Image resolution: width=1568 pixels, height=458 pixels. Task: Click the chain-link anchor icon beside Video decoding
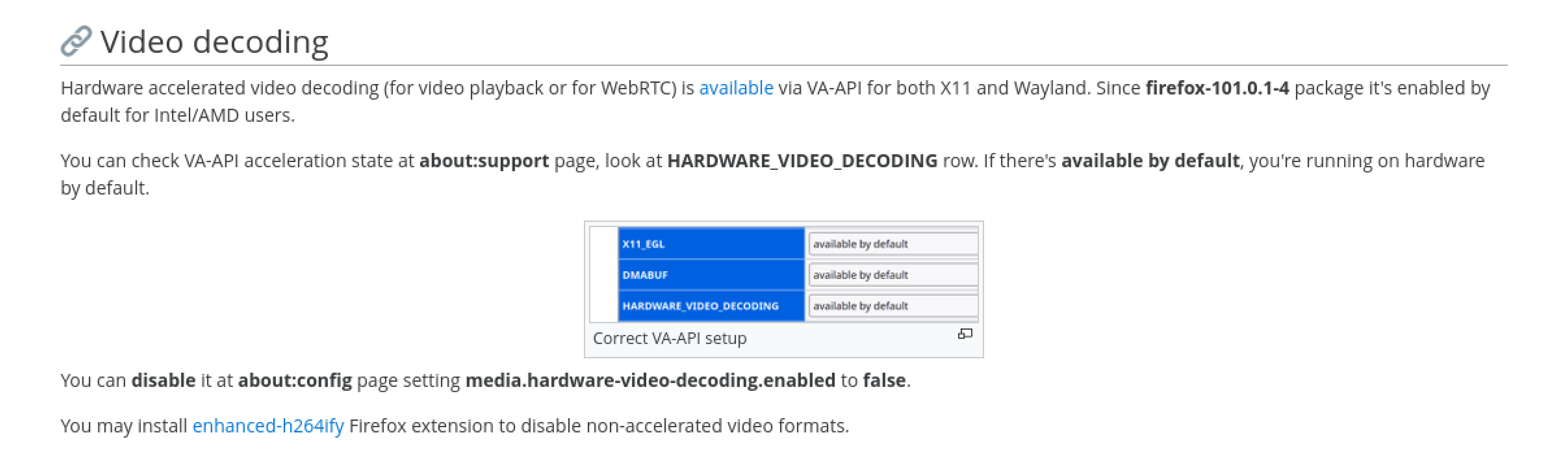(x=76, y=42)
